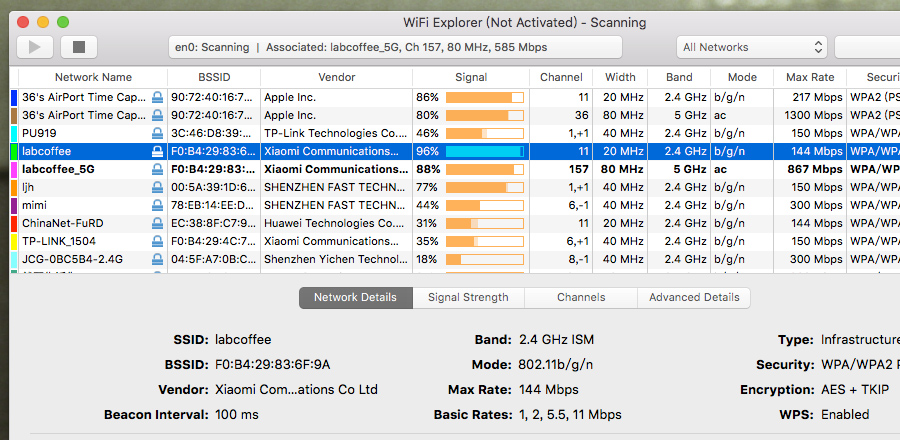Viewport: 900px width, 440px height.
Task: Click the lock icon next to ChinaNet-FuRD
Action: (157, 223)
